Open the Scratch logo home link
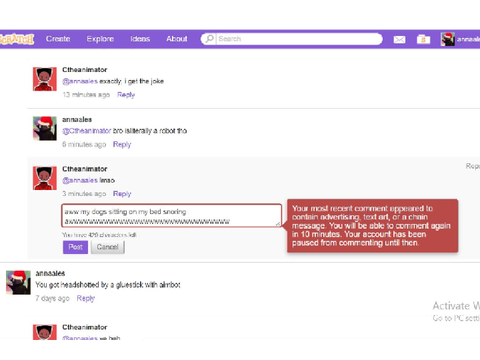This screenshot has height=360, width=480. tap(17, 39)
